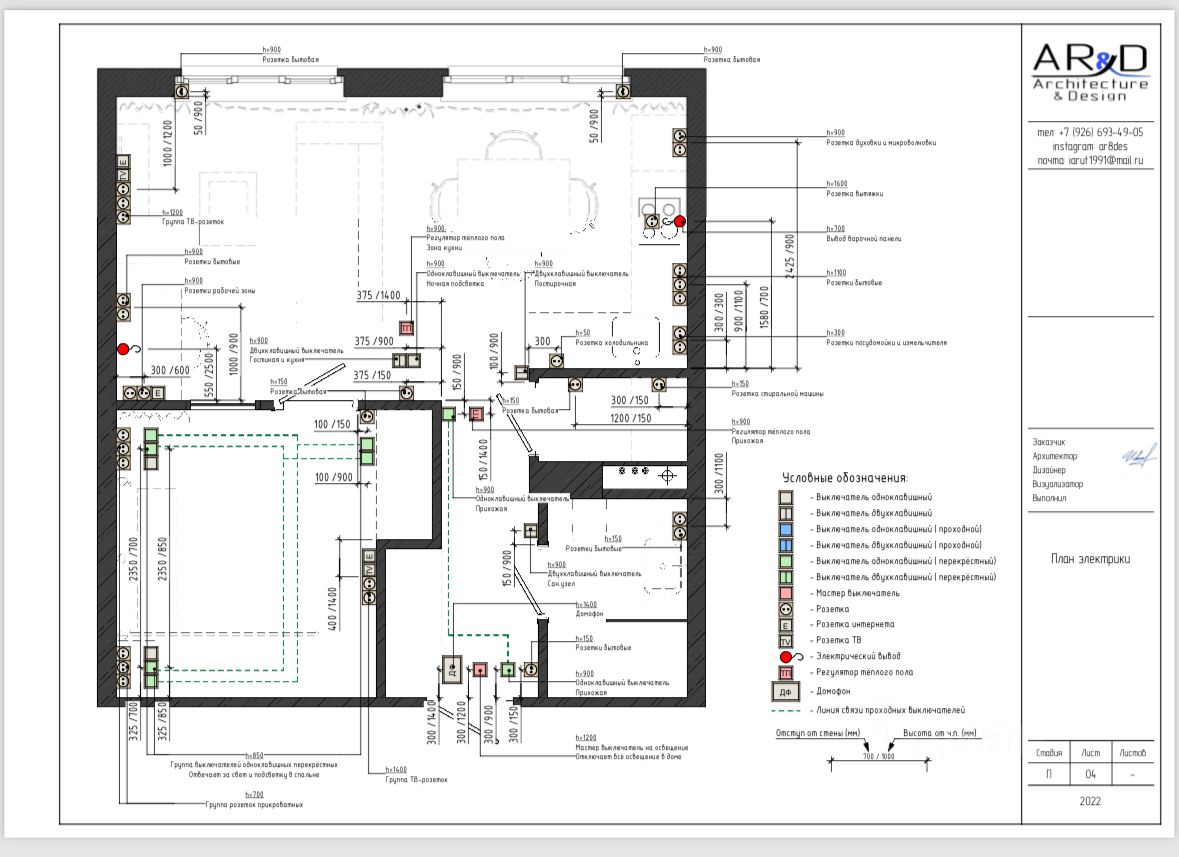Click the 'Стадия' column header

1049,753
